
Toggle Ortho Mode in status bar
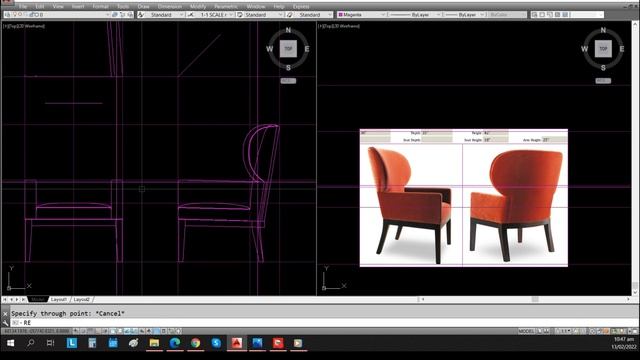[x=98, y=331]
